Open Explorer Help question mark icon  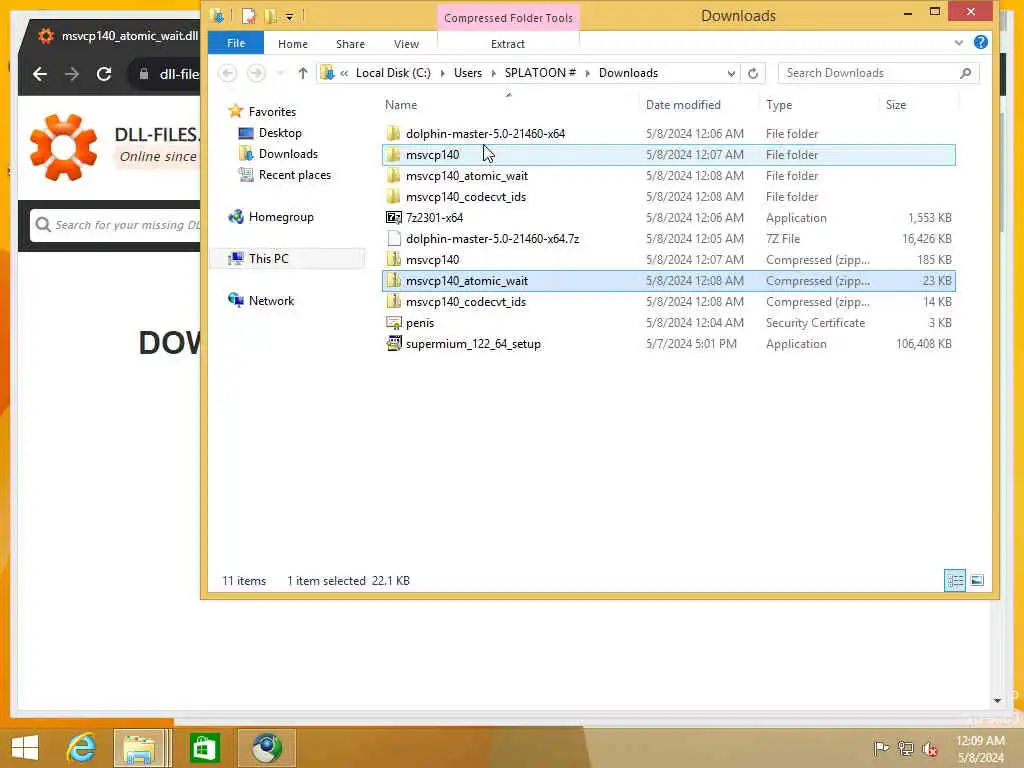click(x=980, y=42)
